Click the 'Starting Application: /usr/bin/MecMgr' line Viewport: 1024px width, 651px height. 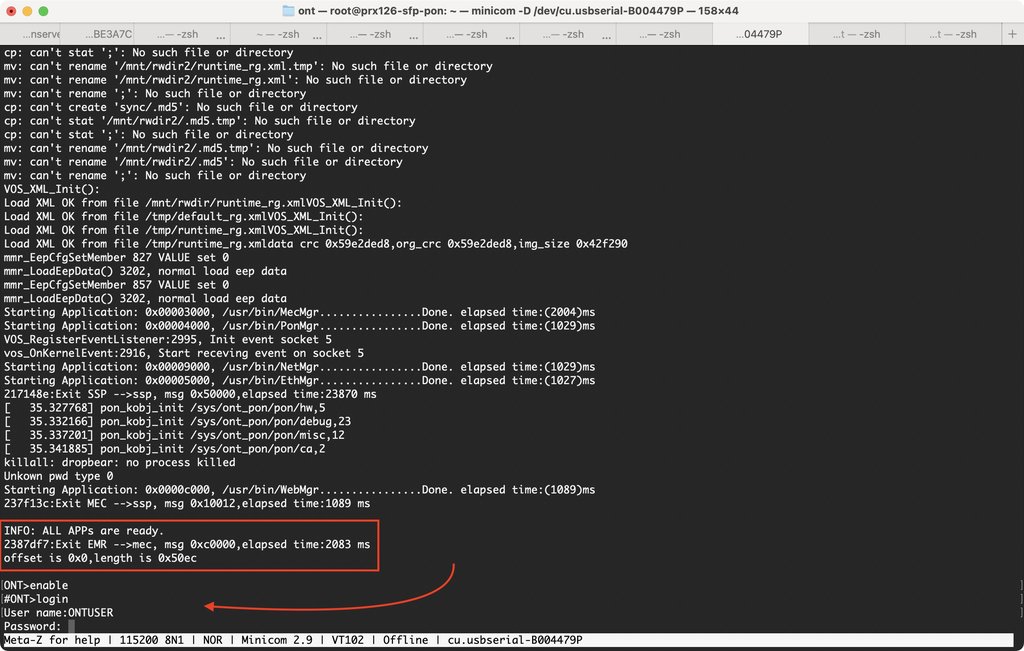299,311
